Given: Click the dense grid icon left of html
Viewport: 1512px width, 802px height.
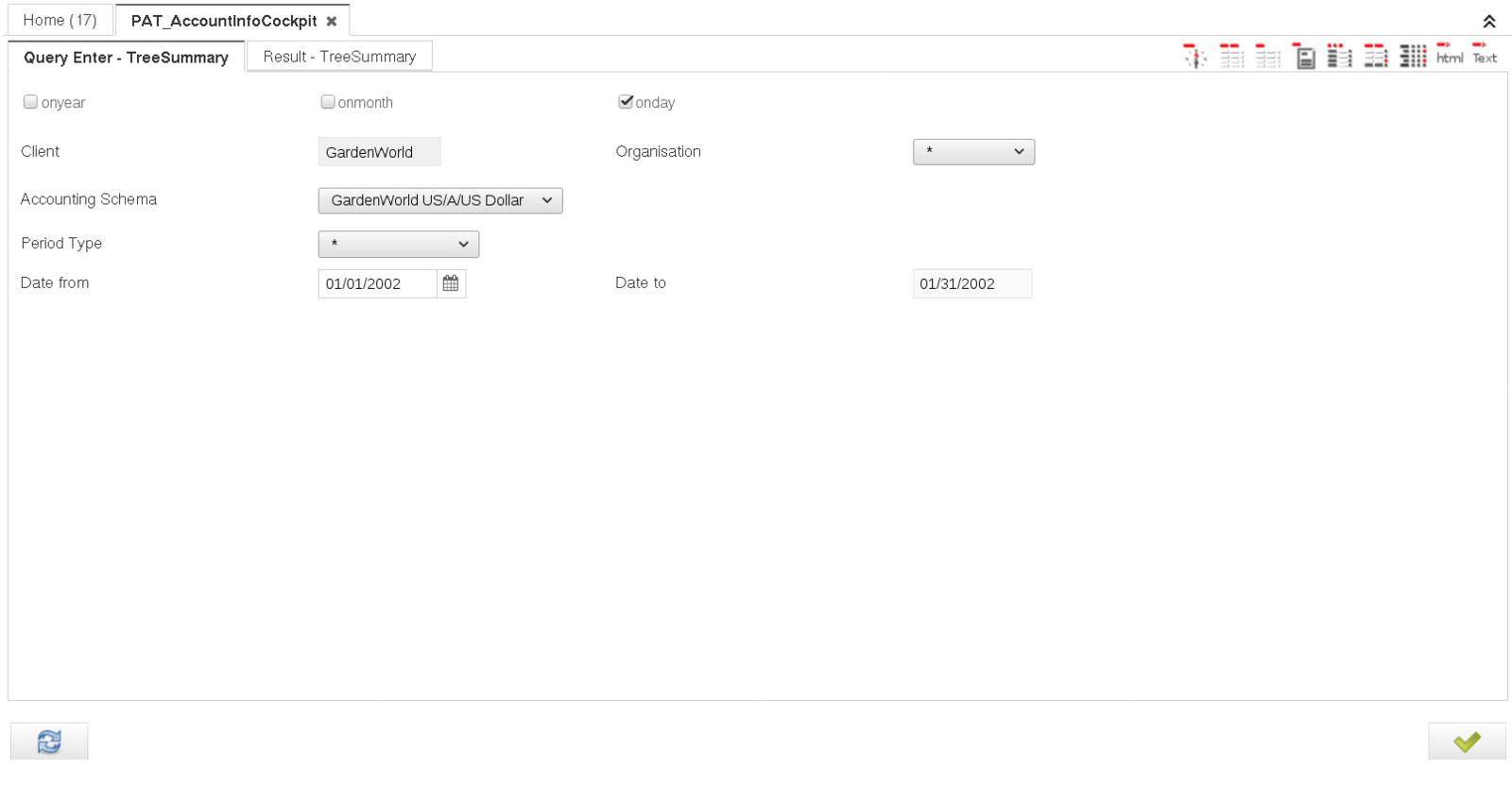Looking at the screenshot, I should point(1413,57).
